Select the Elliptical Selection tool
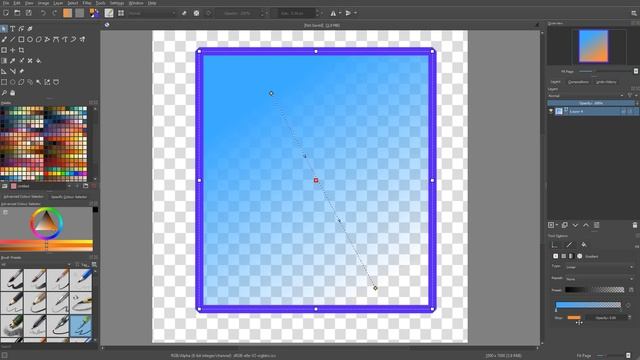 (x=13, y=82)
